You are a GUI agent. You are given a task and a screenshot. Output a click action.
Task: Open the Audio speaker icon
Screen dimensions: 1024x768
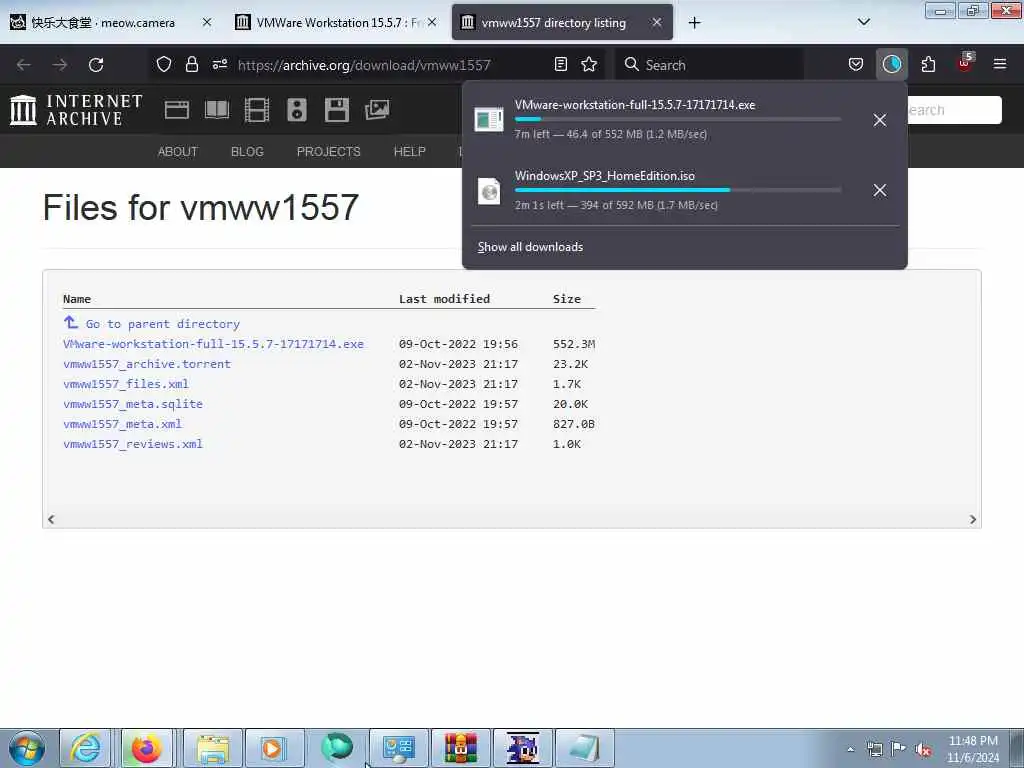(296, 110)
